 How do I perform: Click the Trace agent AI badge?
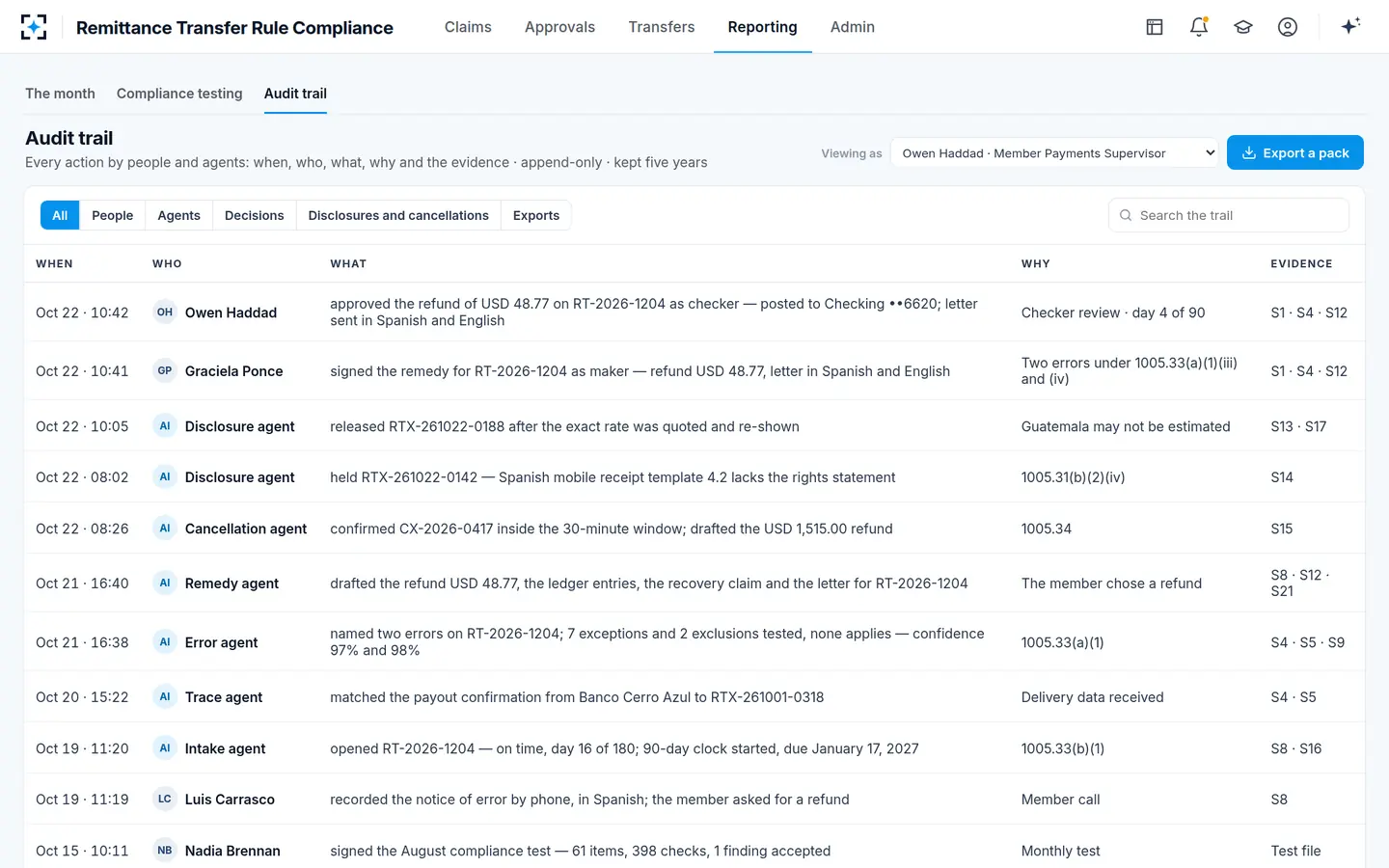pos(165,697)
